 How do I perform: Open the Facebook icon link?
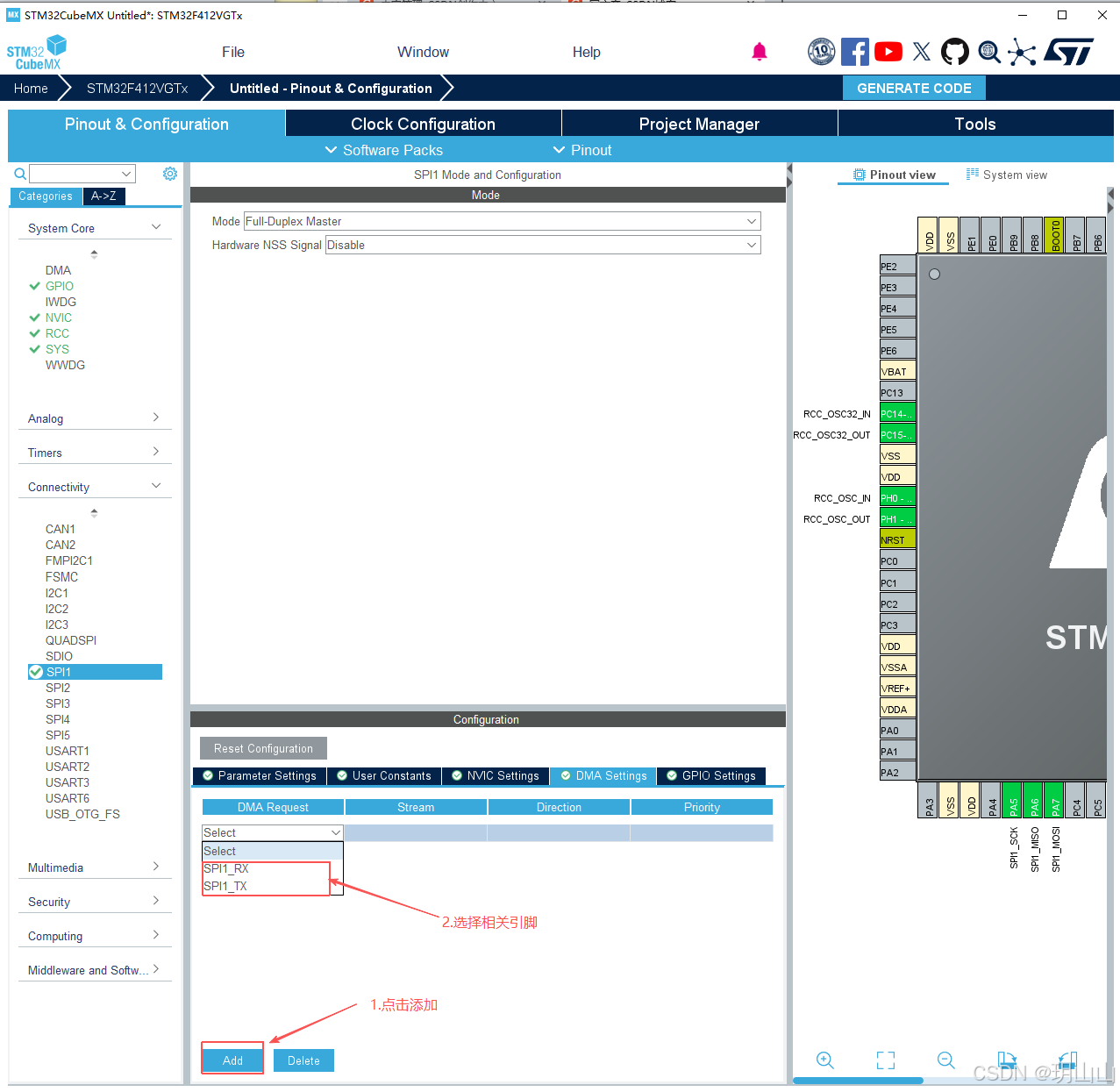tap(855, 52)
